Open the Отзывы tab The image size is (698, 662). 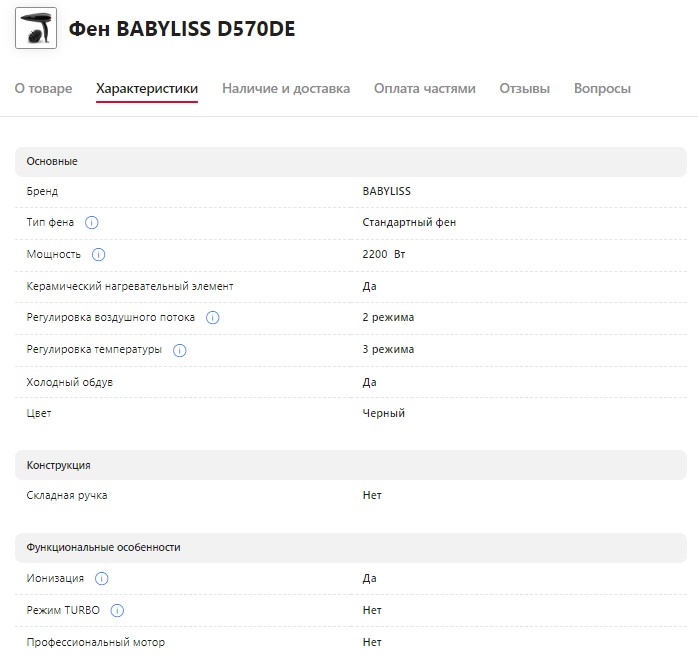coord(524,89)
